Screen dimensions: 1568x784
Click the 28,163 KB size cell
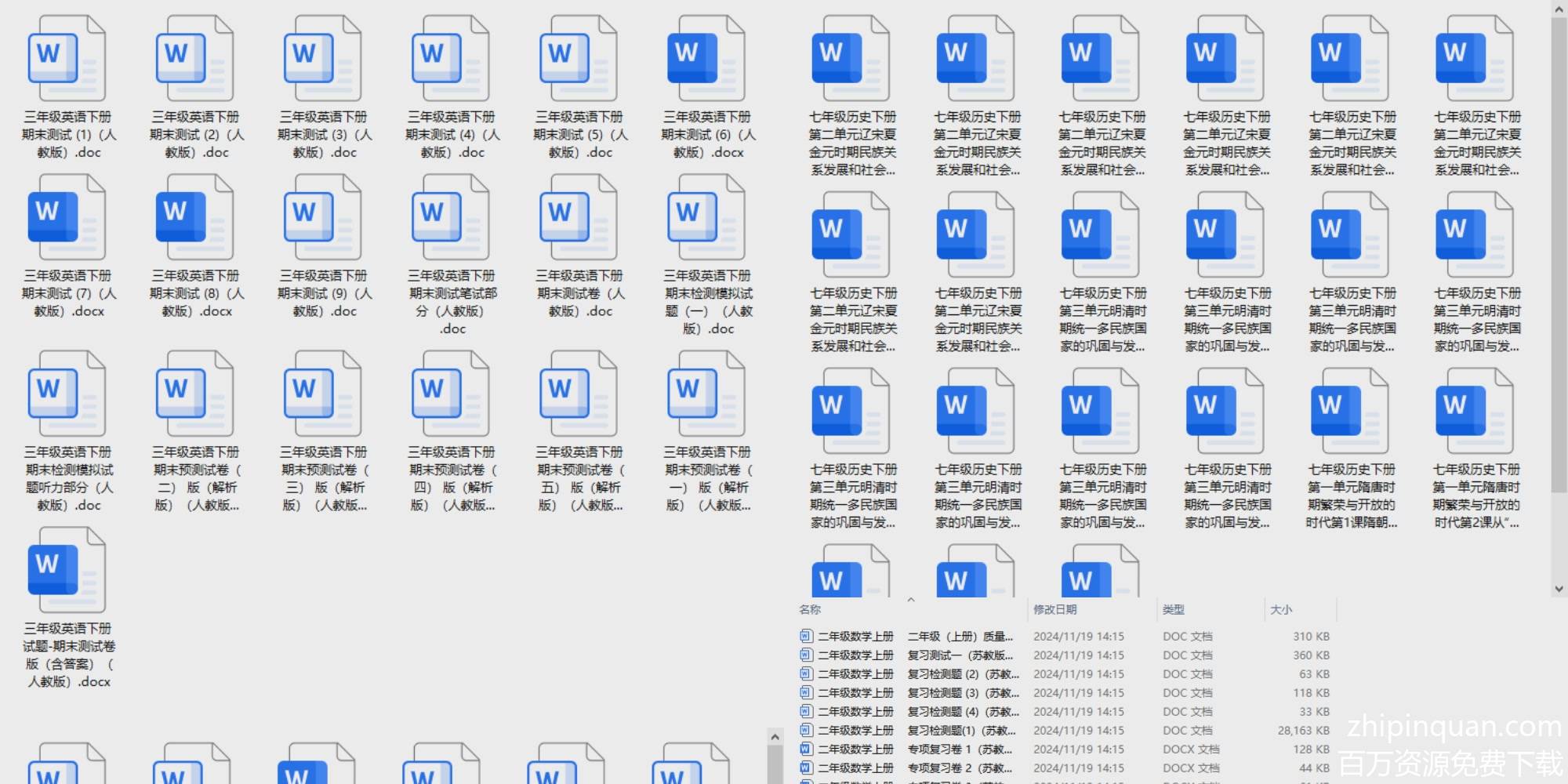pyautogui.click(x=1303, y=730)
